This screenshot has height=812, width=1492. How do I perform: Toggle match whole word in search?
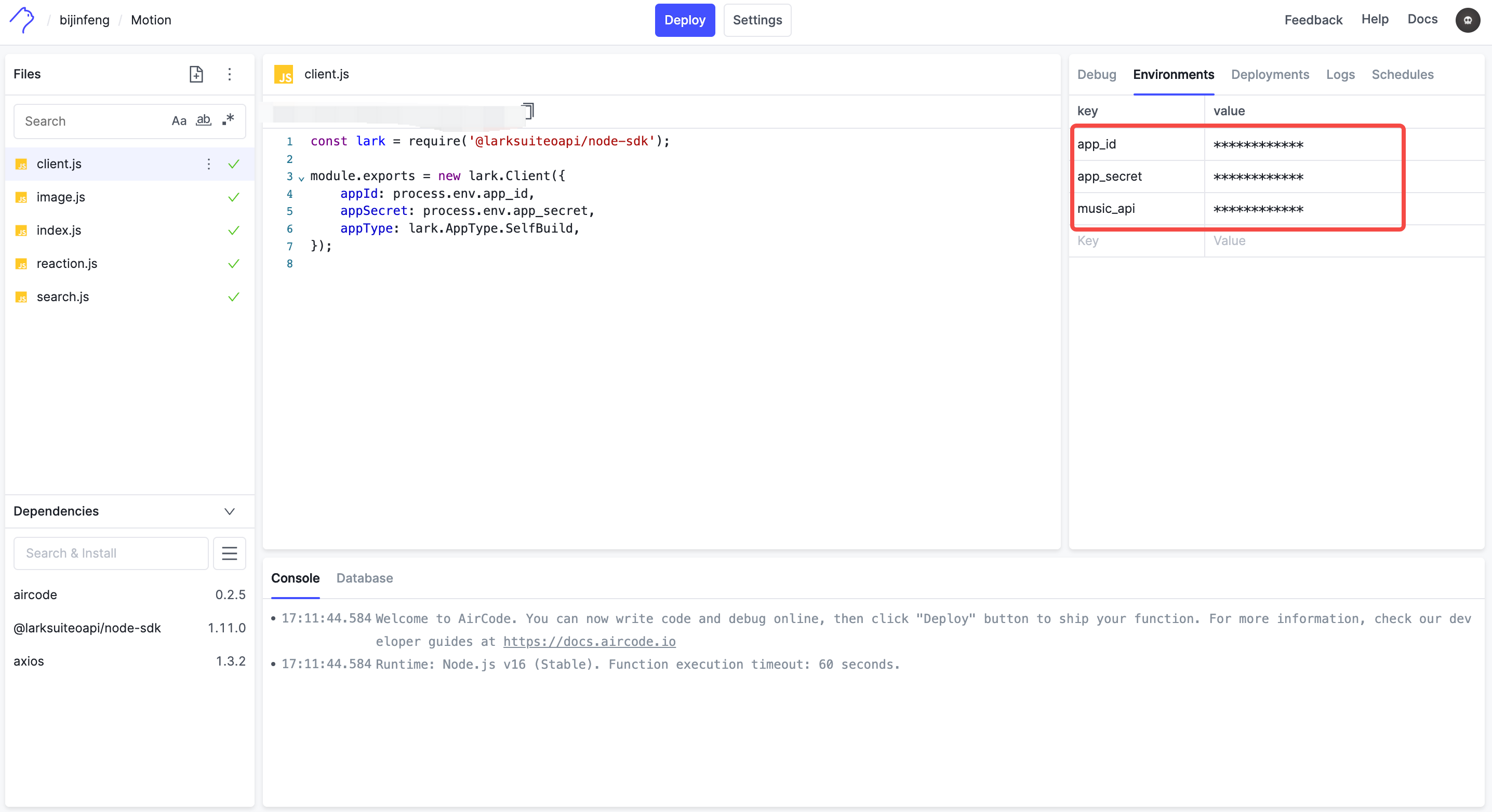[203, 120]
